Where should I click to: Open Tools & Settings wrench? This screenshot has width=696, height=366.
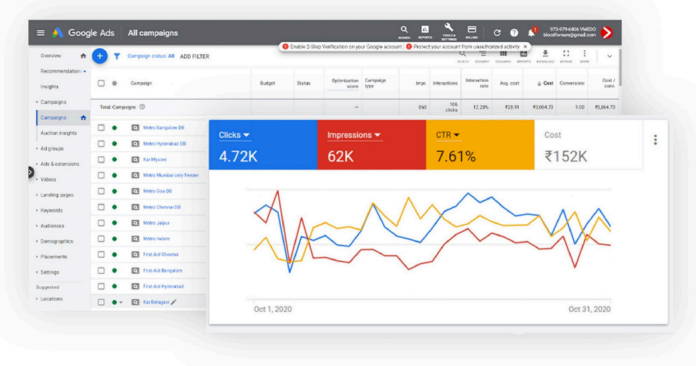coord(448,31)
